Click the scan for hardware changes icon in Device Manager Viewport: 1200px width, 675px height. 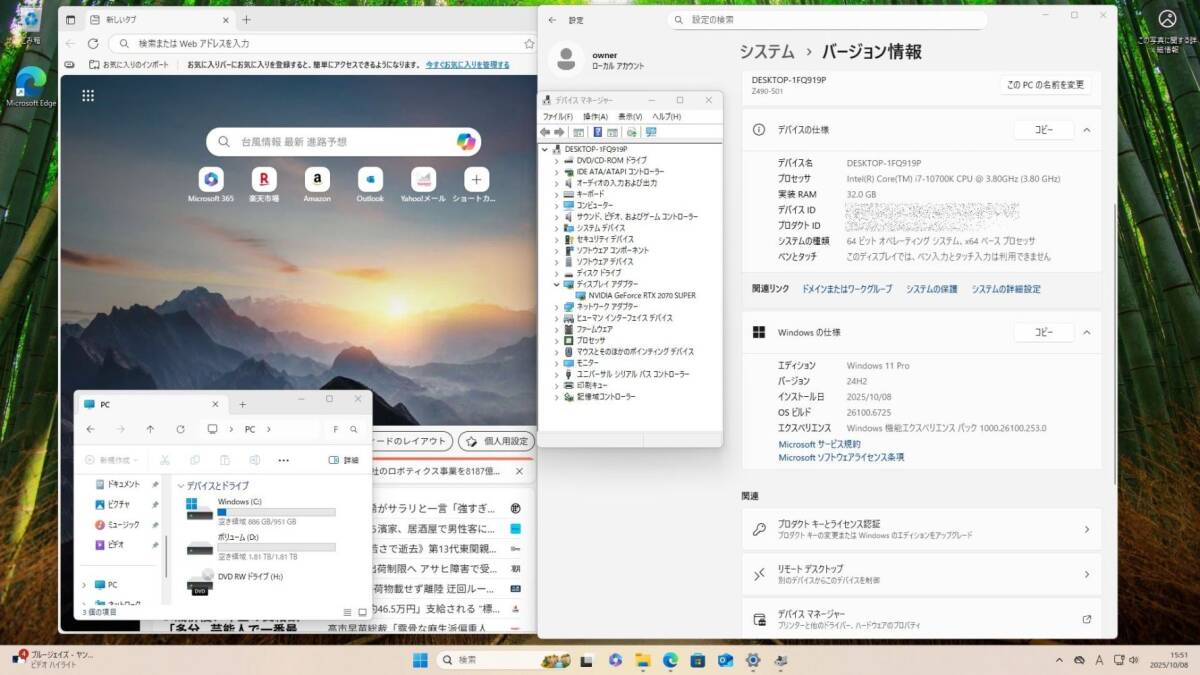click(651, 132)
